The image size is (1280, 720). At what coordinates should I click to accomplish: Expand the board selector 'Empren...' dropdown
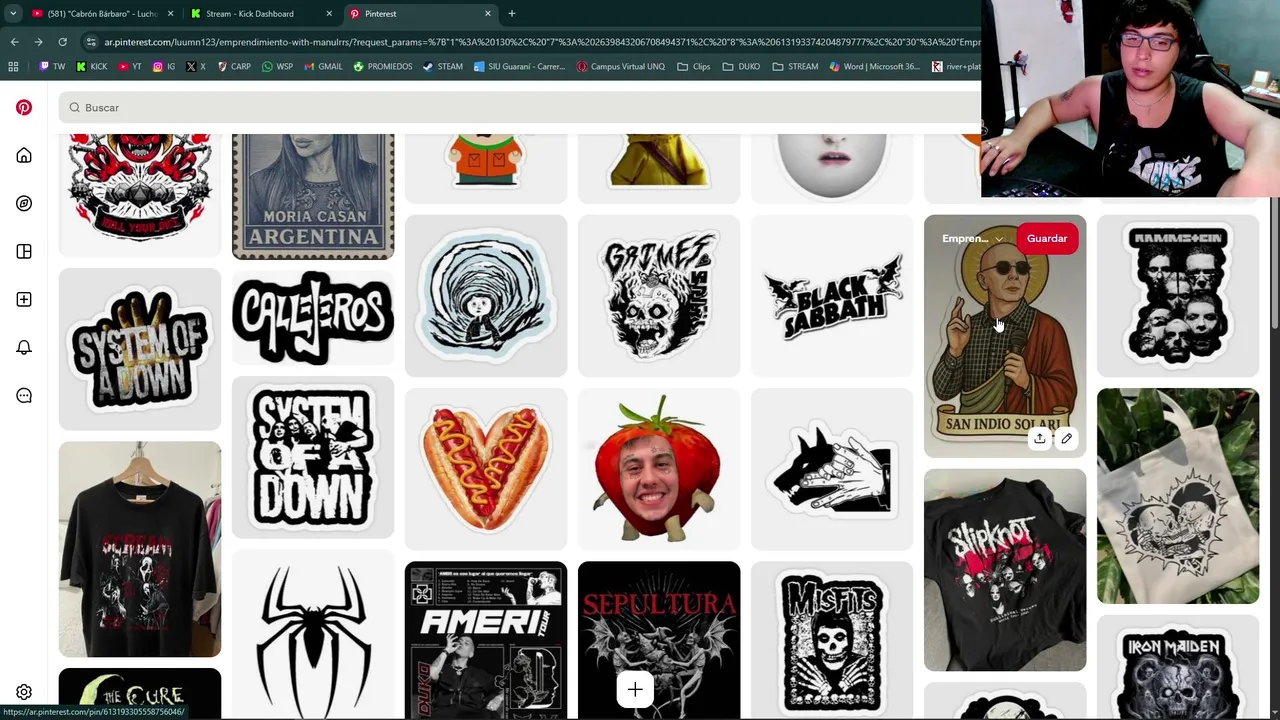pos(972,239)
